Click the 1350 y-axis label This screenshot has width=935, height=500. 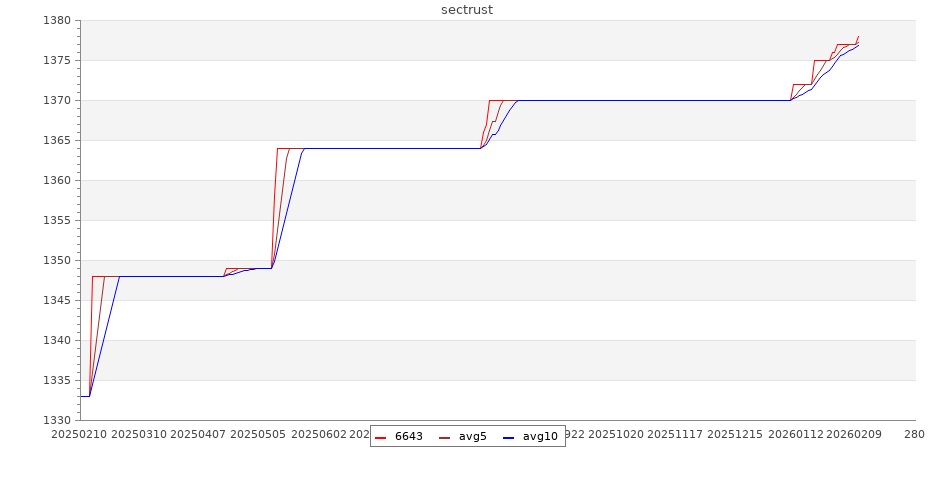pyautogui.click(x=56, y=261)
